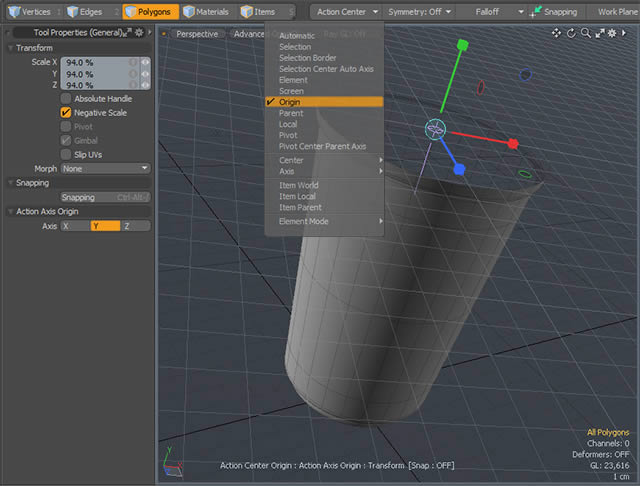Choose Selection action center

(324, 47)
